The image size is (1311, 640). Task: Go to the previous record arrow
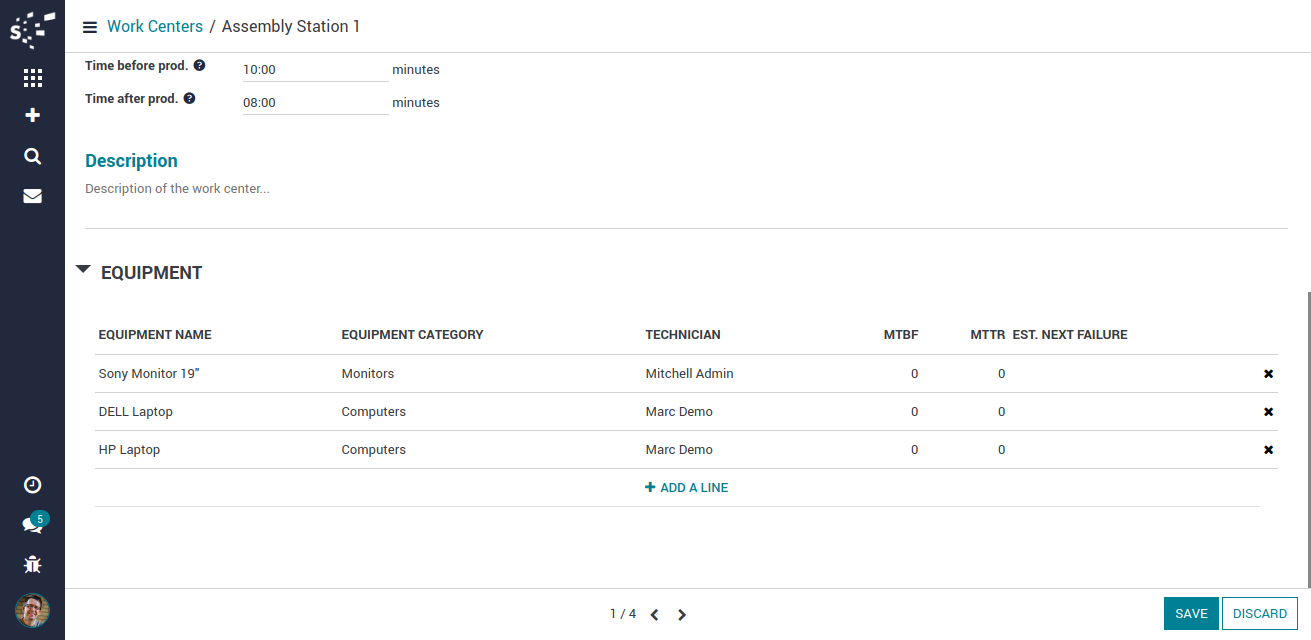pyautogui.click(x=654, y=615)
